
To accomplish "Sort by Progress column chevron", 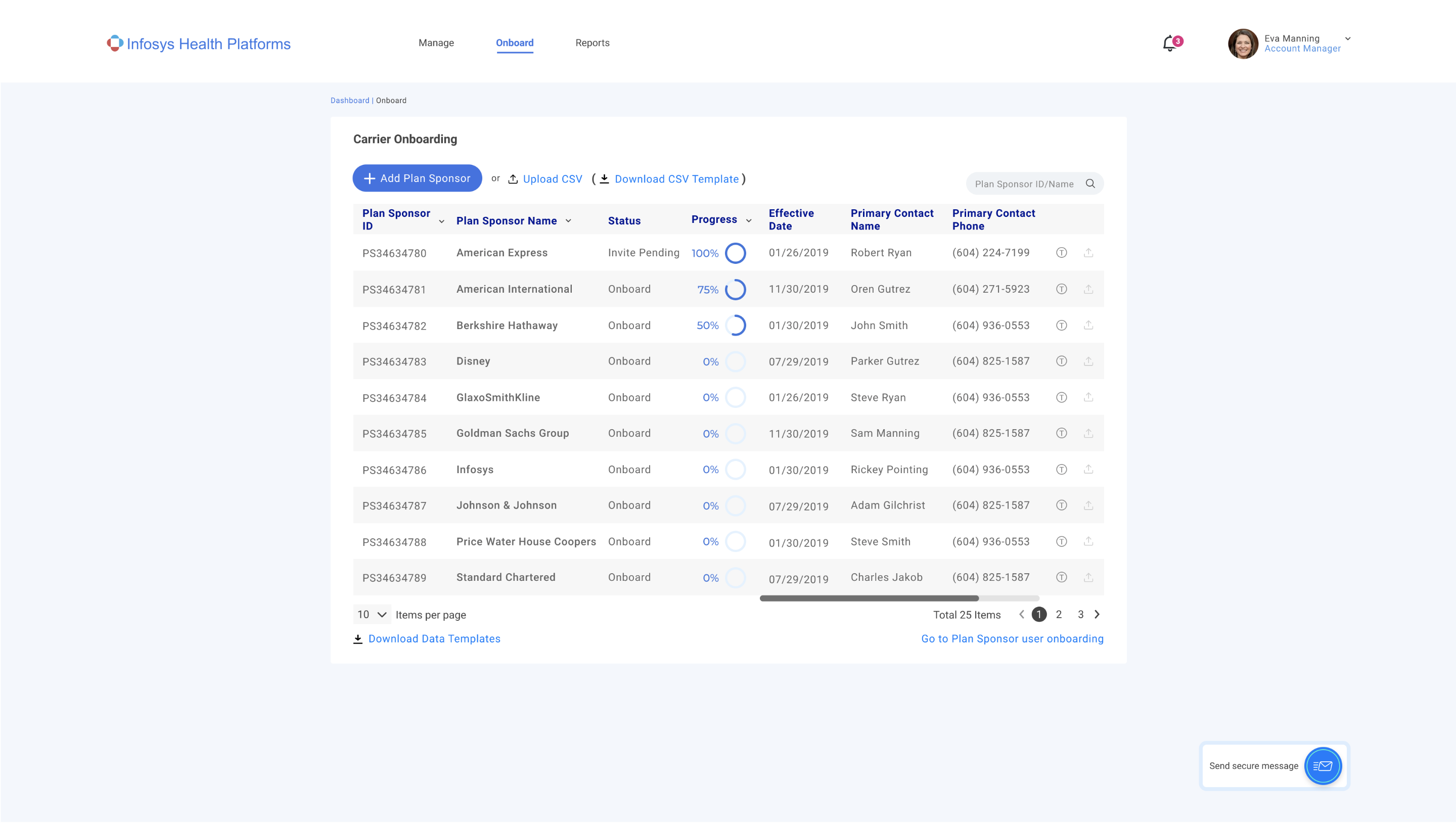I will pos(748,220).
